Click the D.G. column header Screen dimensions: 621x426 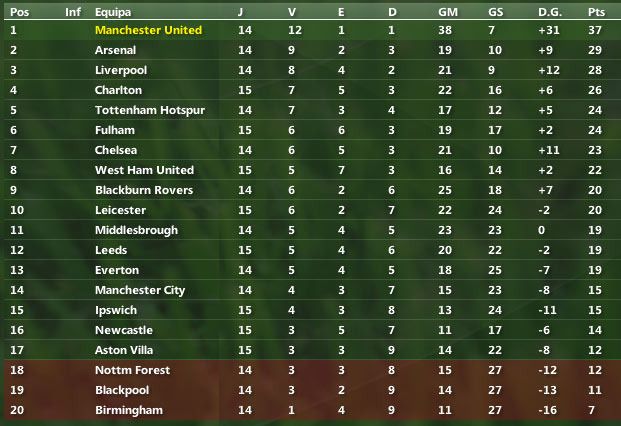(x=551, y=12)
